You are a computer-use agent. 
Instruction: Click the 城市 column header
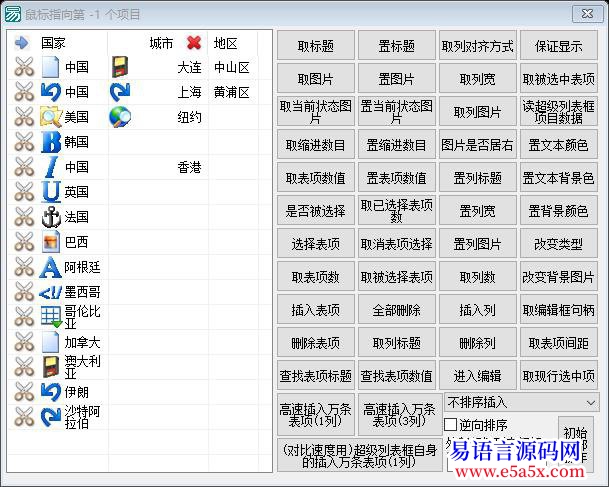160,43
